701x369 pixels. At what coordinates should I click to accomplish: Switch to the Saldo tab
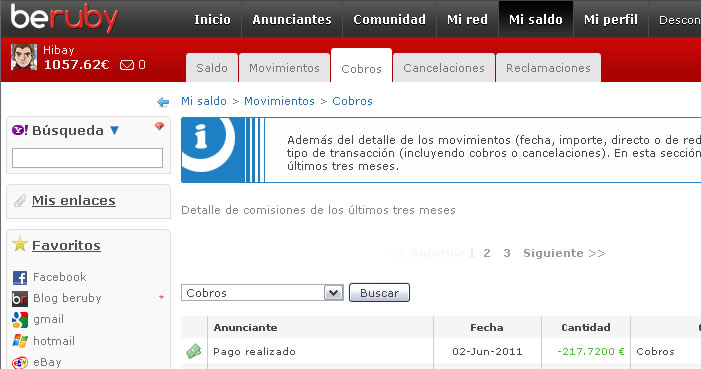212,68
